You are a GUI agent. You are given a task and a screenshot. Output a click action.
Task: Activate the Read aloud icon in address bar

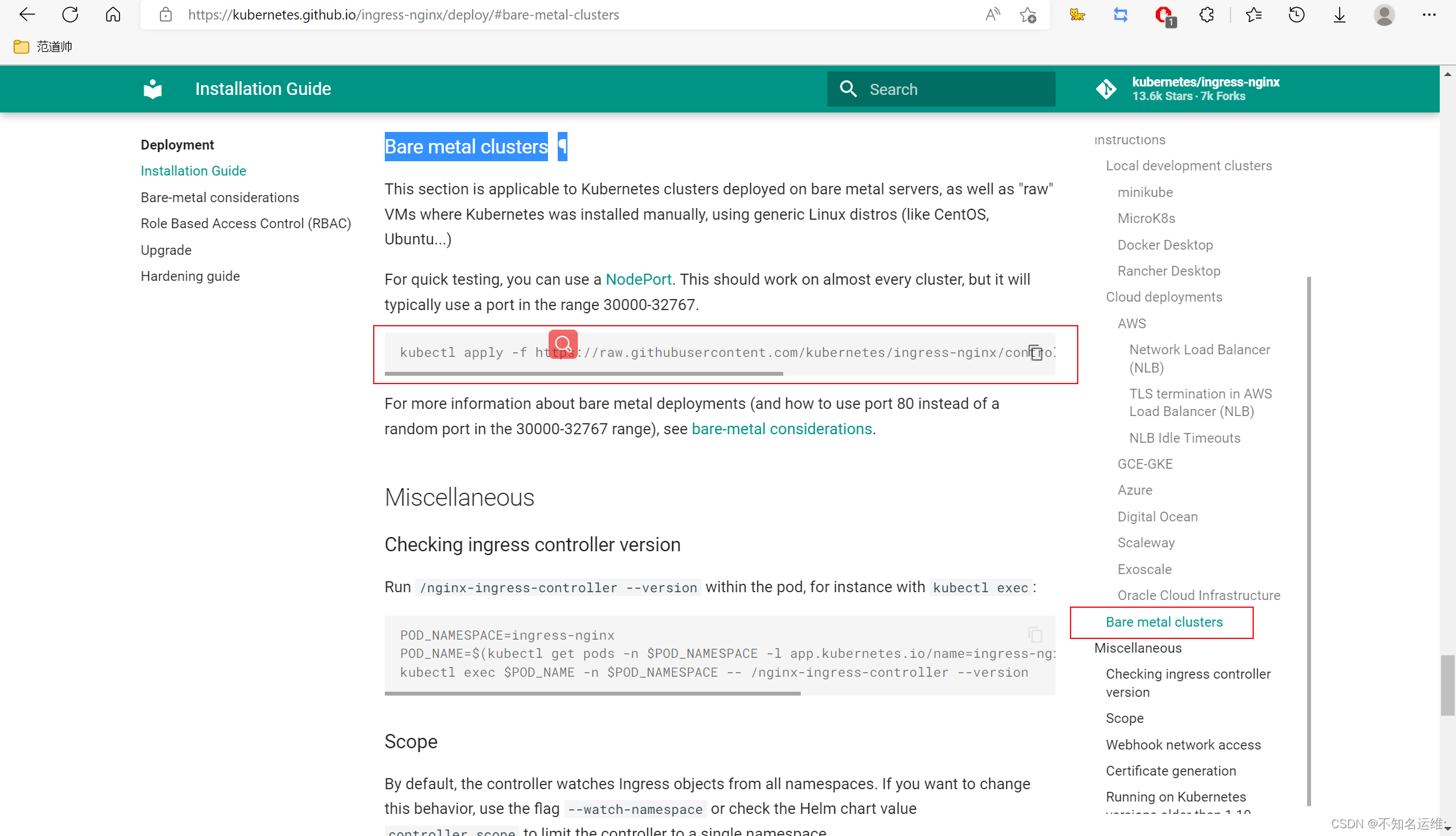tap(993, 14)
